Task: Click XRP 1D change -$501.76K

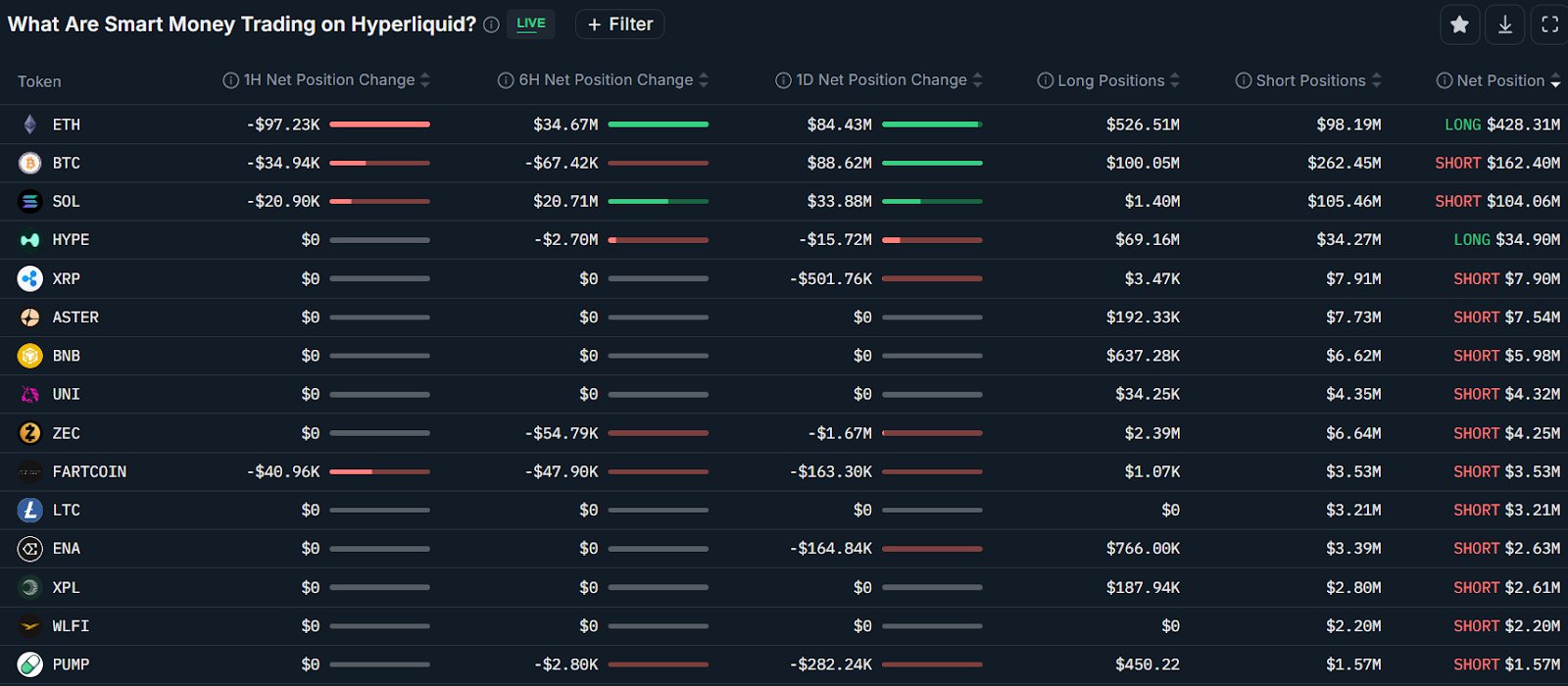Action: click(831, 278)
